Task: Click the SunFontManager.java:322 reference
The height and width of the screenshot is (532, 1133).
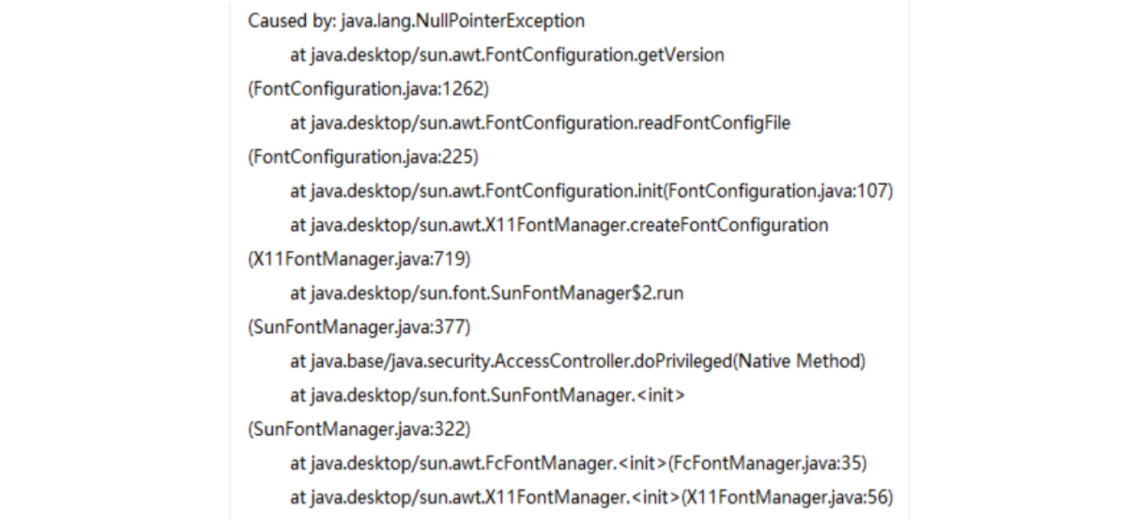Action: [x=359, y=429]
